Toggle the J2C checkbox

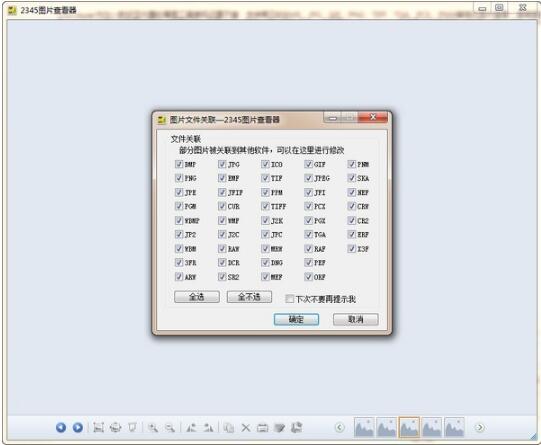pyautogui.click(x=222, y=235)
